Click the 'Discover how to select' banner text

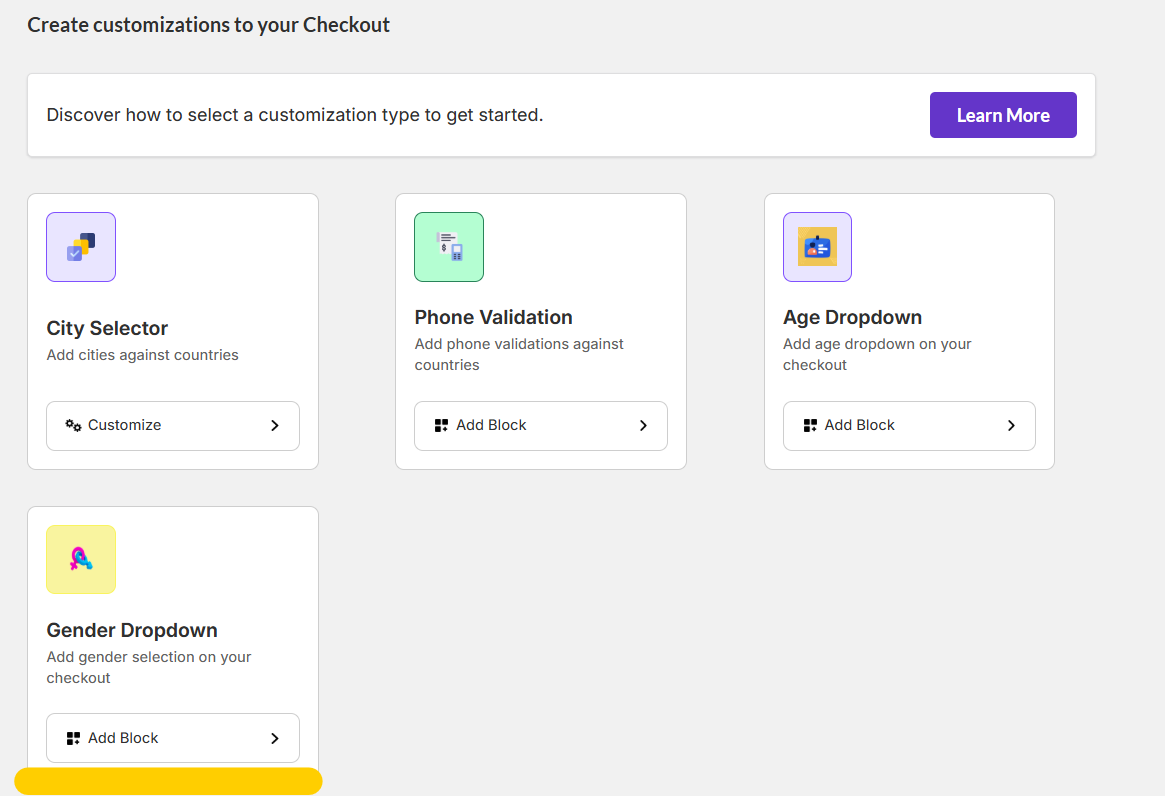(295, 115)
